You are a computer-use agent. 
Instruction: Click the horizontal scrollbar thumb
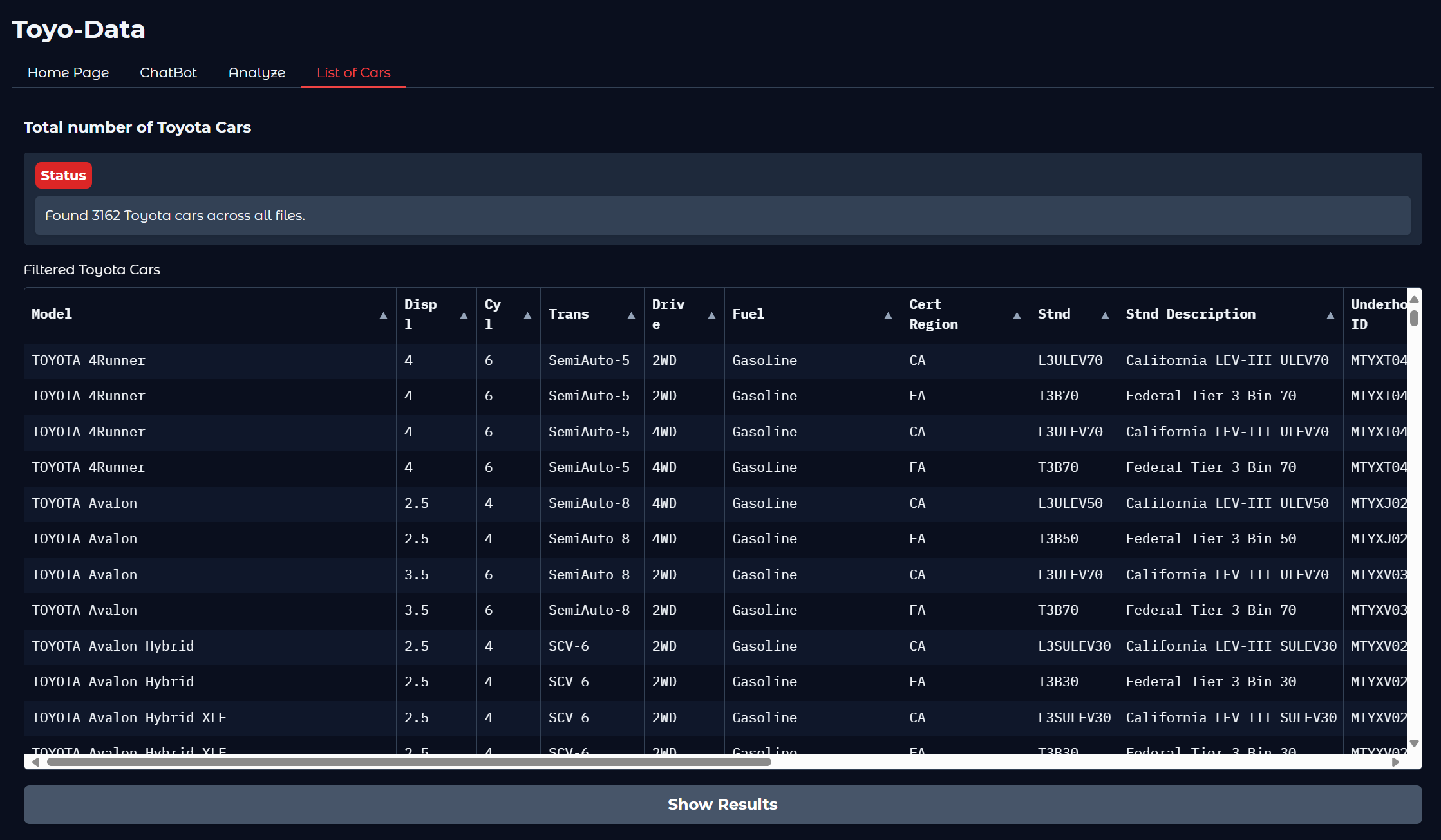(x=409, y=762)
